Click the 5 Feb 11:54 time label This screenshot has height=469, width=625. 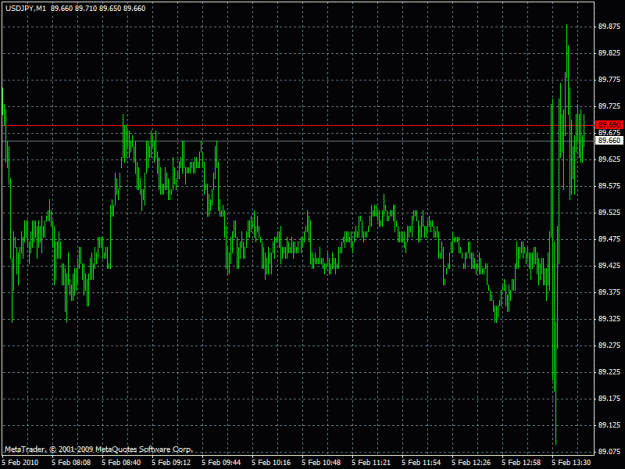(x=421, y=462)
